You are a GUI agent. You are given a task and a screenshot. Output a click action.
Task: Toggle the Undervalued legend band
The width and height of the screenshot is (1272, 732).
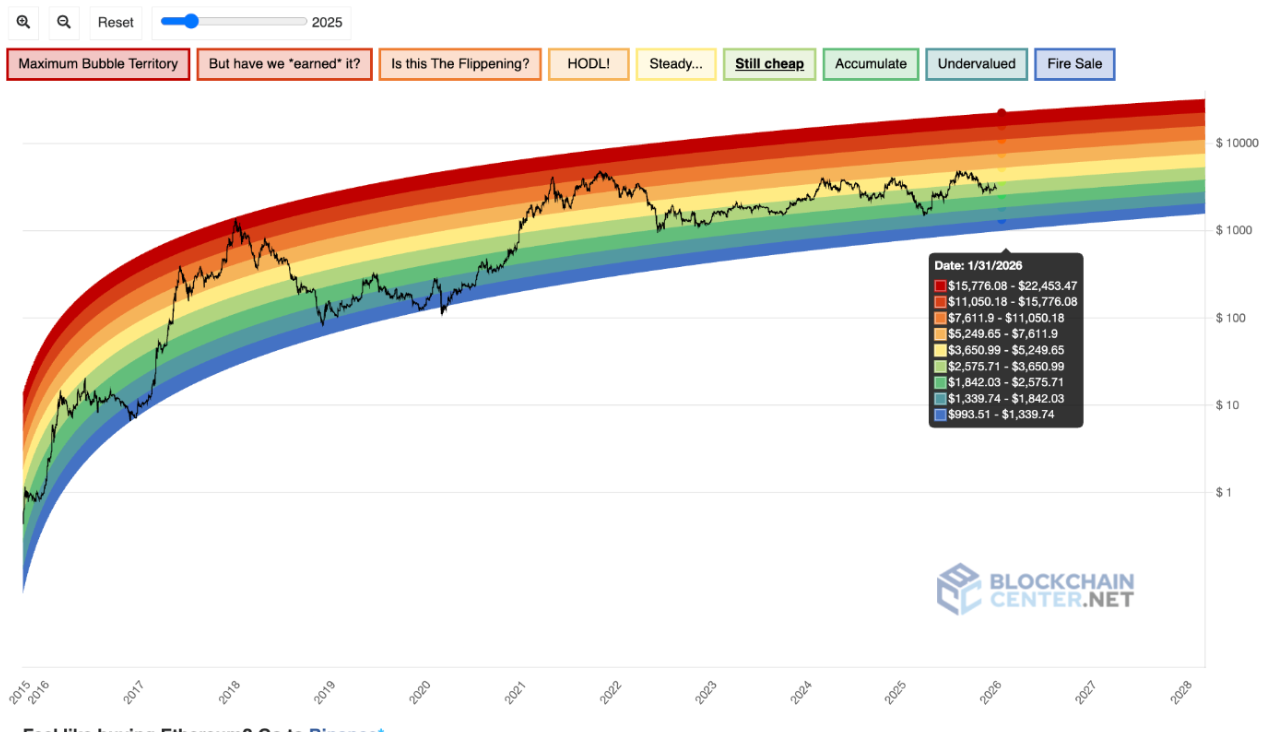pyautogui.click(x=976, y=64)
